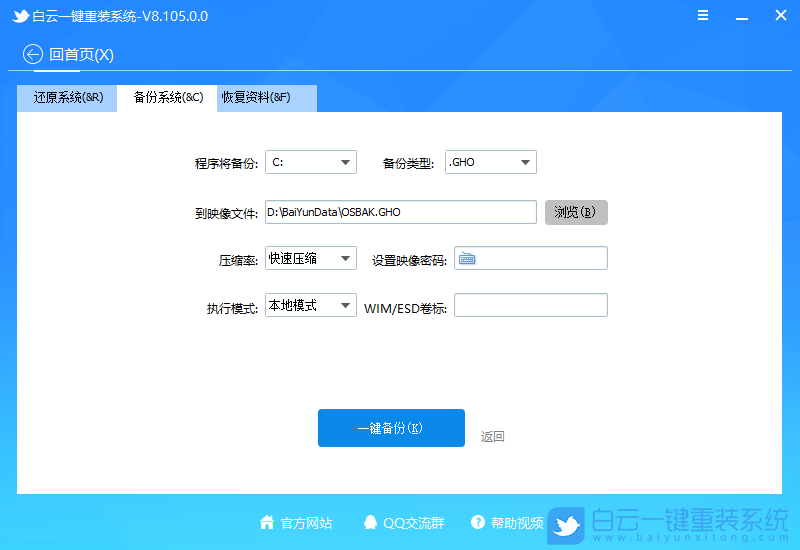
Task: Go back via 回首页(X) text
Action: tap(81, 55)
